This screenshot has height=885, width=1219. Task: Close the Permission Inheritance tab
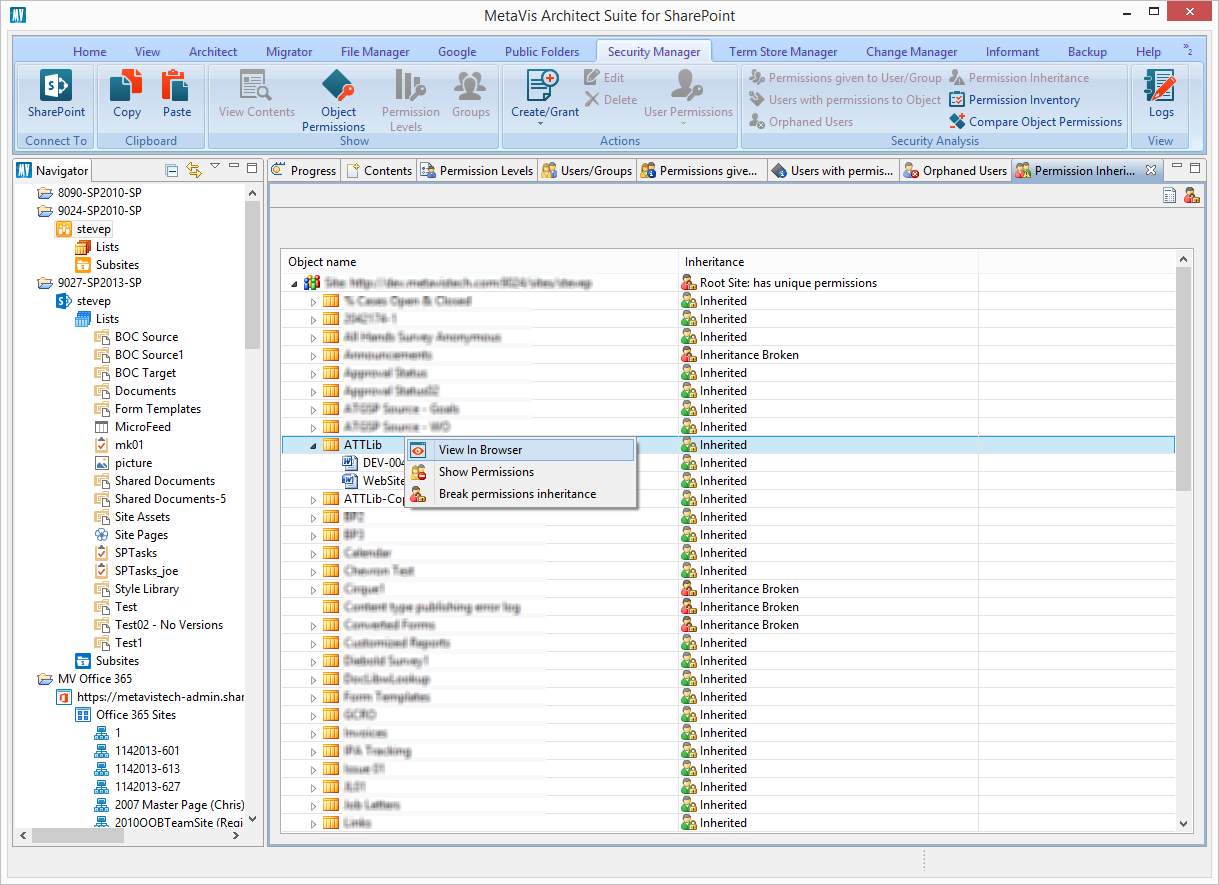pyautogui.click(x=1150, y=171)
